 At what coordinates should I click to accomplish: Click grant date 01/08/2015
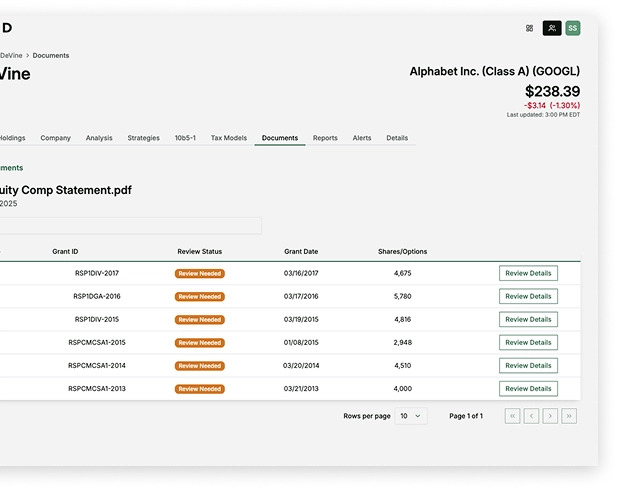point(301,343)
